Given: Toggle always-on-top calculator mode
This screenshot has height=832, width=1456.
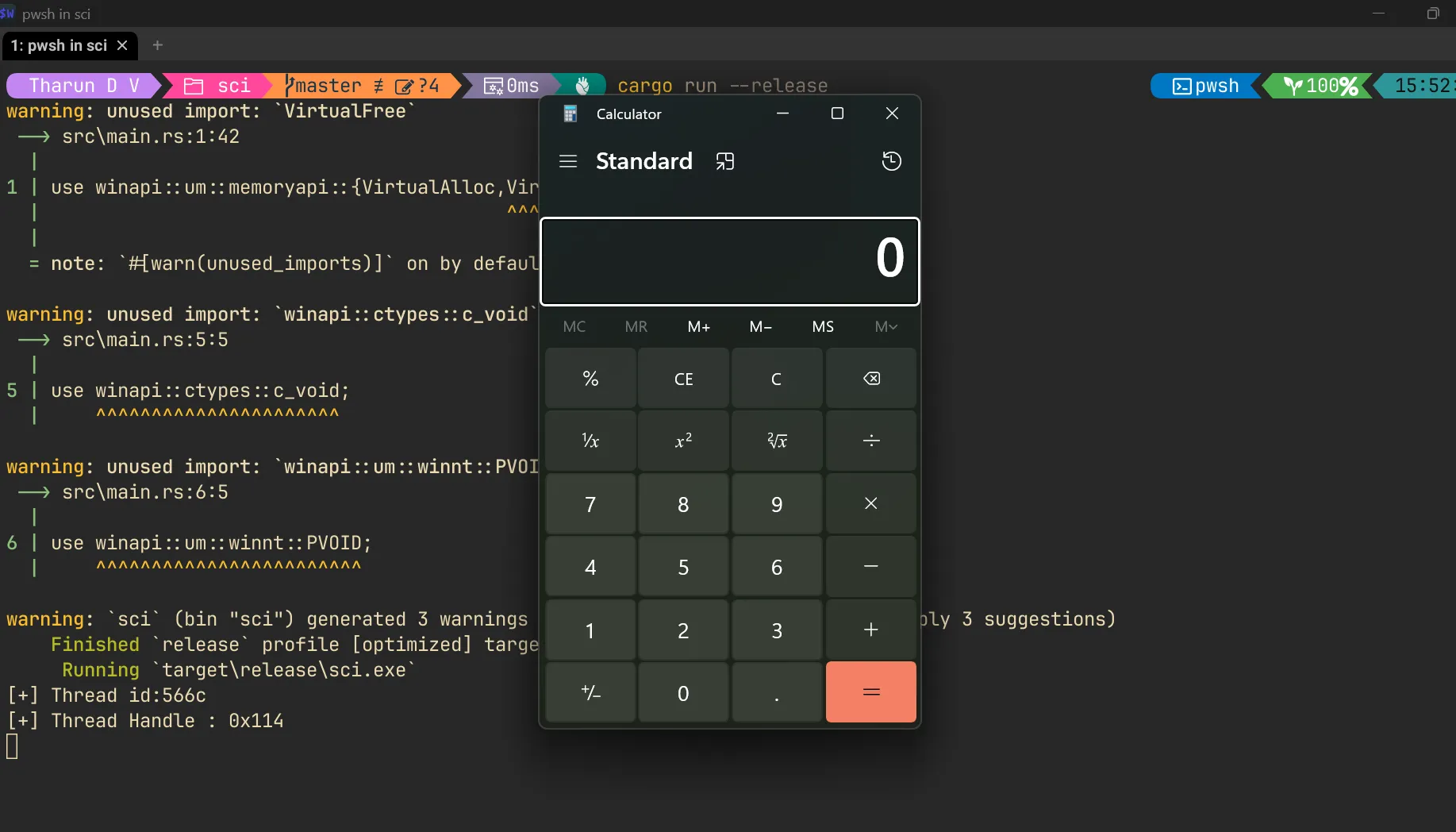Looking at the screenshot, I should coord(724,160).
